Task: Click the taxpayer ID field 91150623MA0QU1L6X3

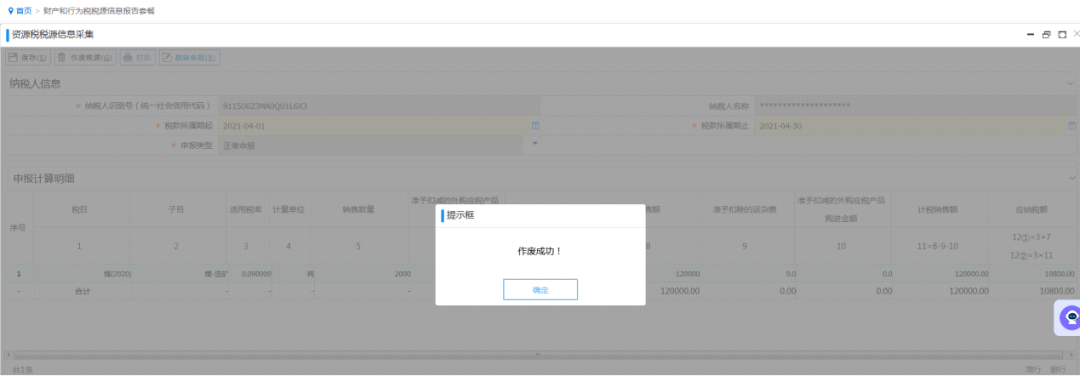Action: click(379, 106)
